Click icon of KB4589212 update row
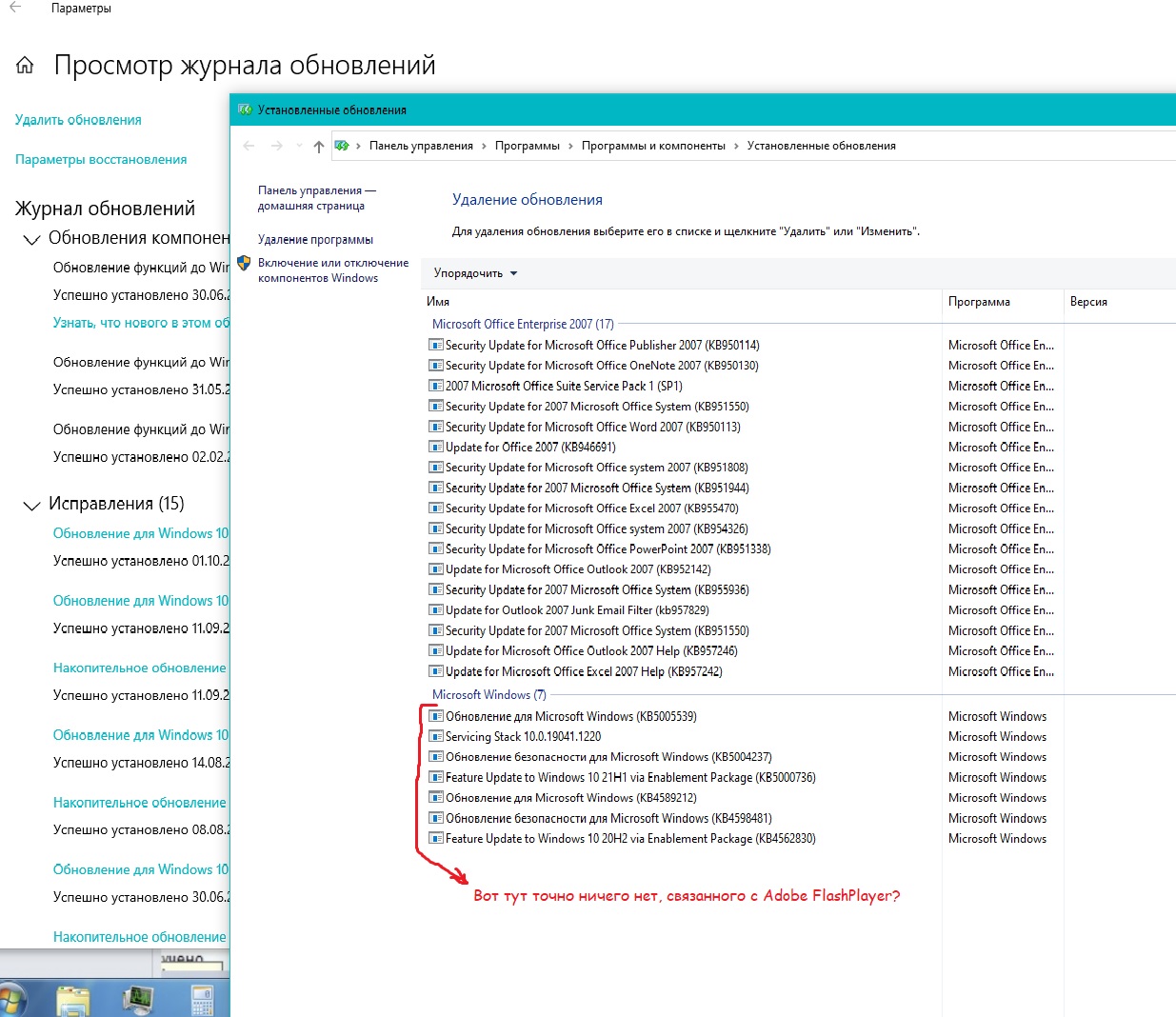The image size is (1176, 1017). point(436,798)
